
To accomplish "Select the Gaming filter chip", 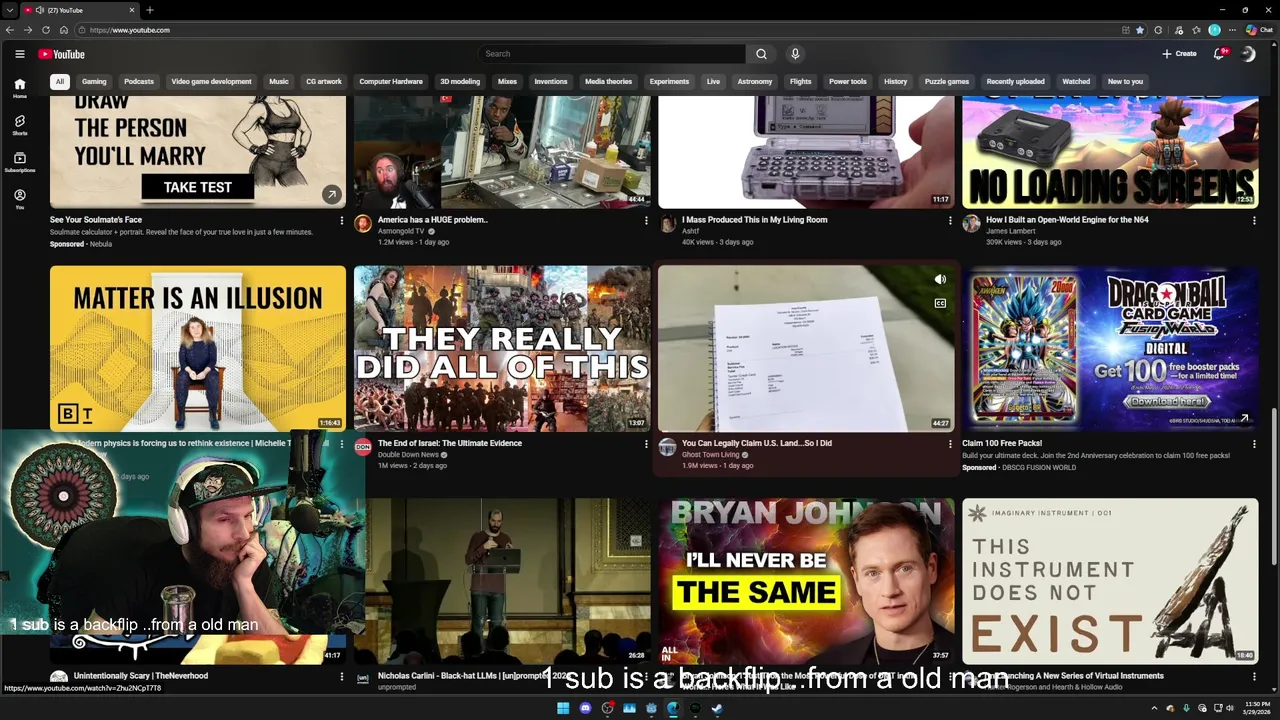I will point(94,82).
